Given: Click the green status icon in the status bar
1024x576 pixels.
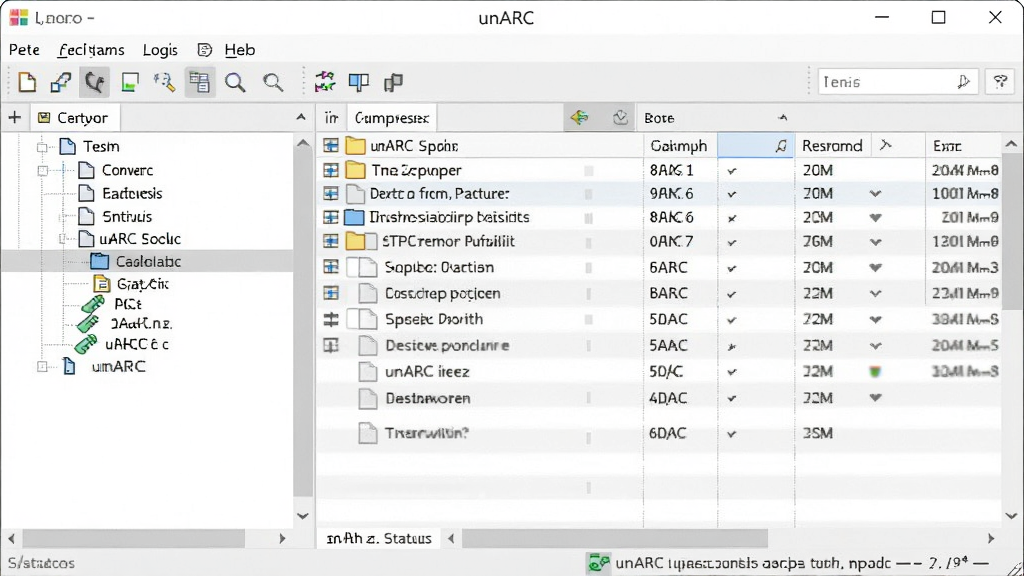Looking at the screenshot, I should tap(598, 563).
